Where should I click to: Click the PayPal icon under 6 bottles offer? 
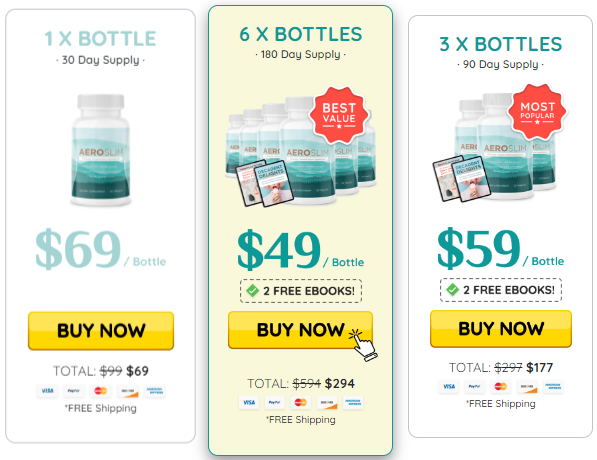tap(275, 402)
